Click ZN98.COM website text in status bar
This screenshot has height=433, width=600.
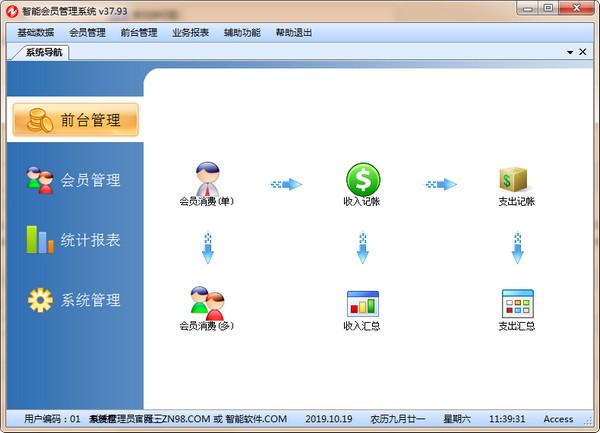pyautogui.click(x=186, y=419)
